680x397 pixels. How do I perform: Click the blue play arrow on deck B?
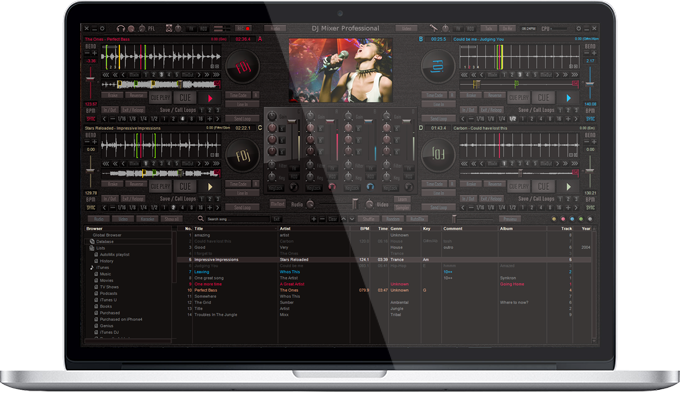569,98
